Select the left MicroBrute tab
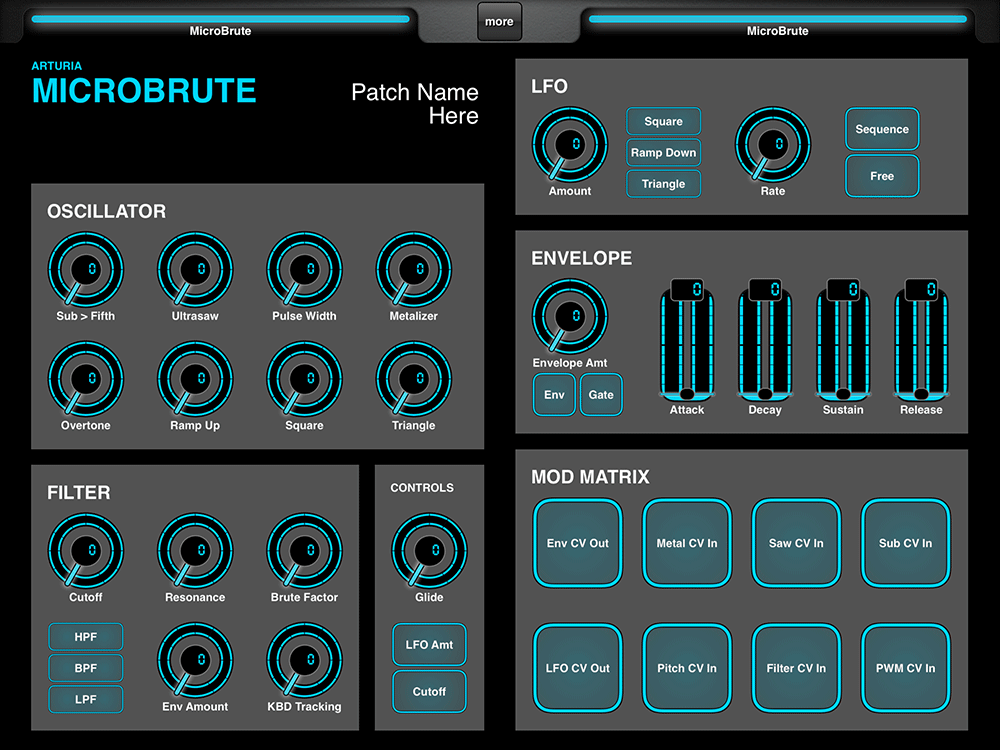The width and height of the screenshot is (1000, 750). 220,24
